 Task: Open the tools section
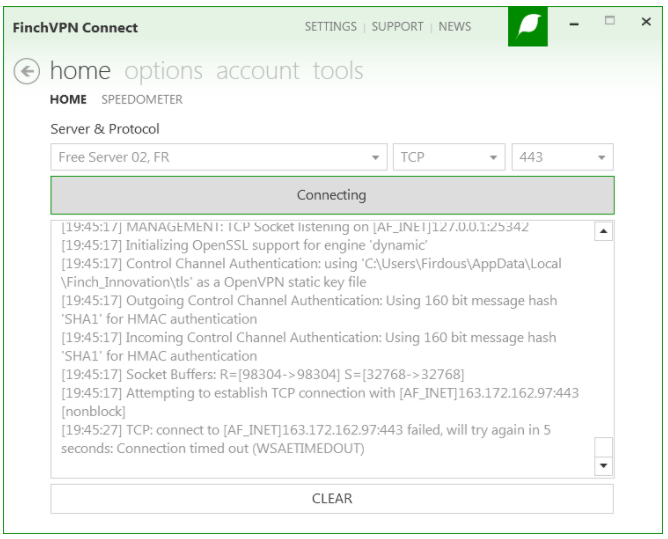click(338, 71)
